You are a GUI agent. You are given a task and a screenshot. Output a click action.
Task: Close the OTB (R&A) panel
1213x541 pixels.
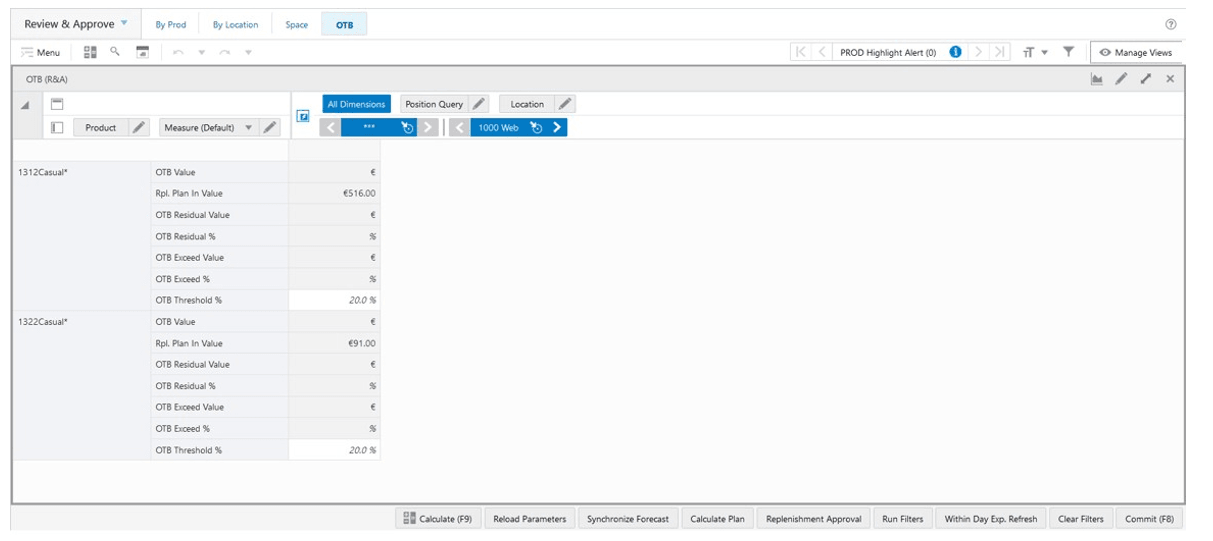pyautogui.click(x=1170, y=79)
